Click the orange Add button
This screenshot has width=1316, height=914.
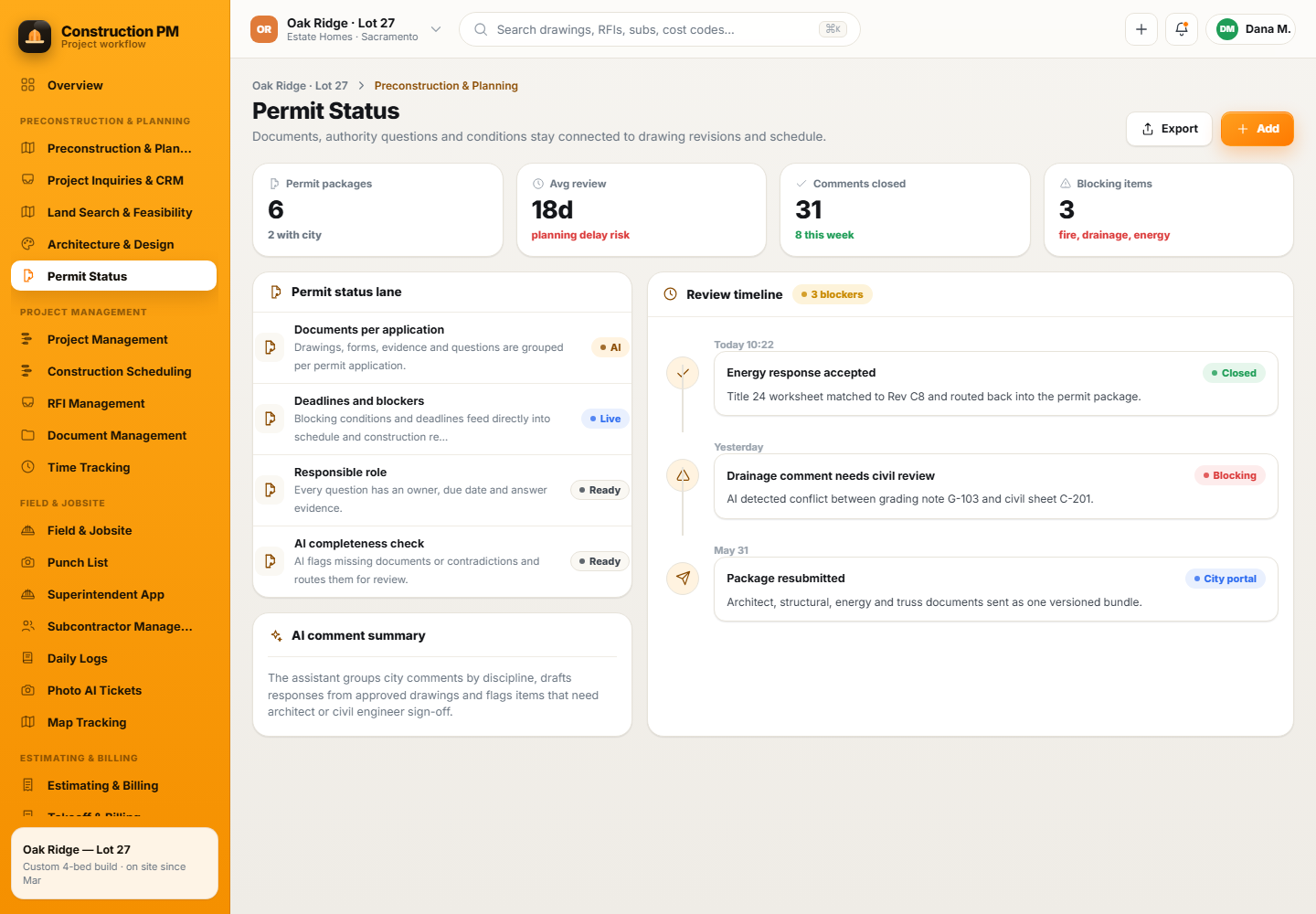[x=1258, y=129]
